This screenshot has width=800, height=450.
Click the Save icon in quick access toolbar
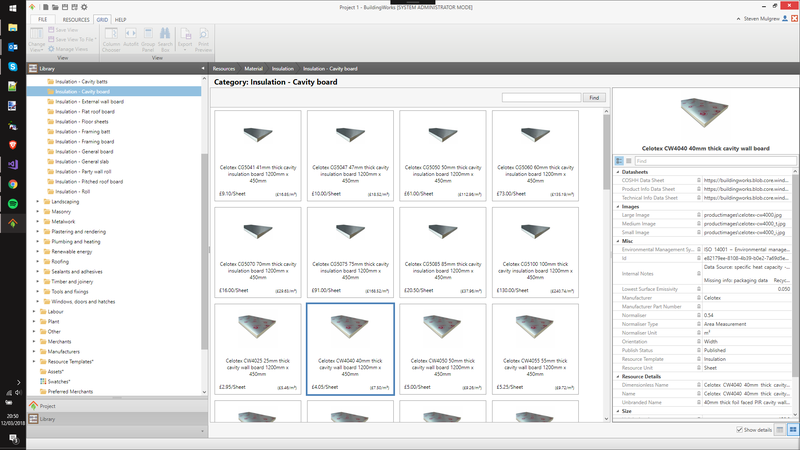coord(65,7)
